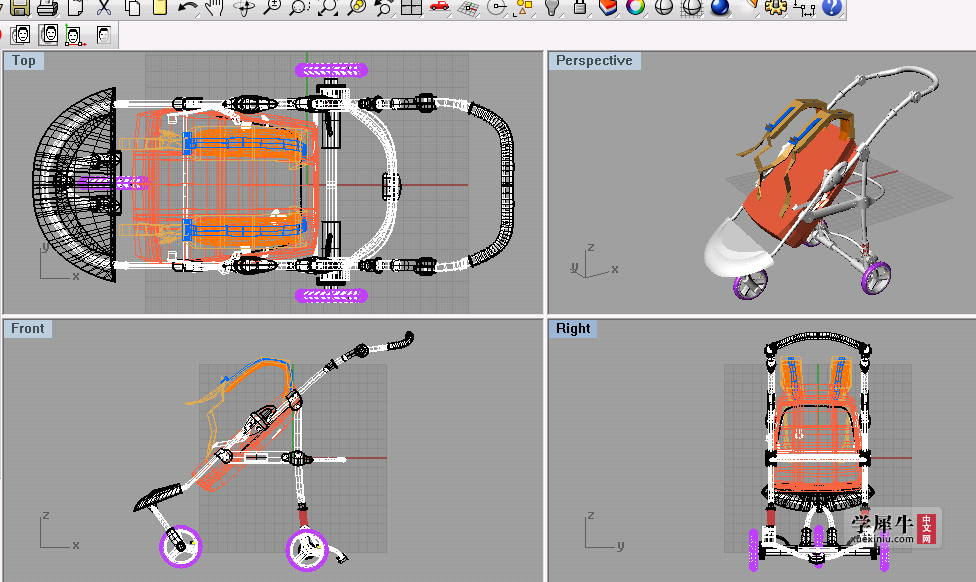Select the Zoom Dynamic magnifier

click(x=271, y=7)
